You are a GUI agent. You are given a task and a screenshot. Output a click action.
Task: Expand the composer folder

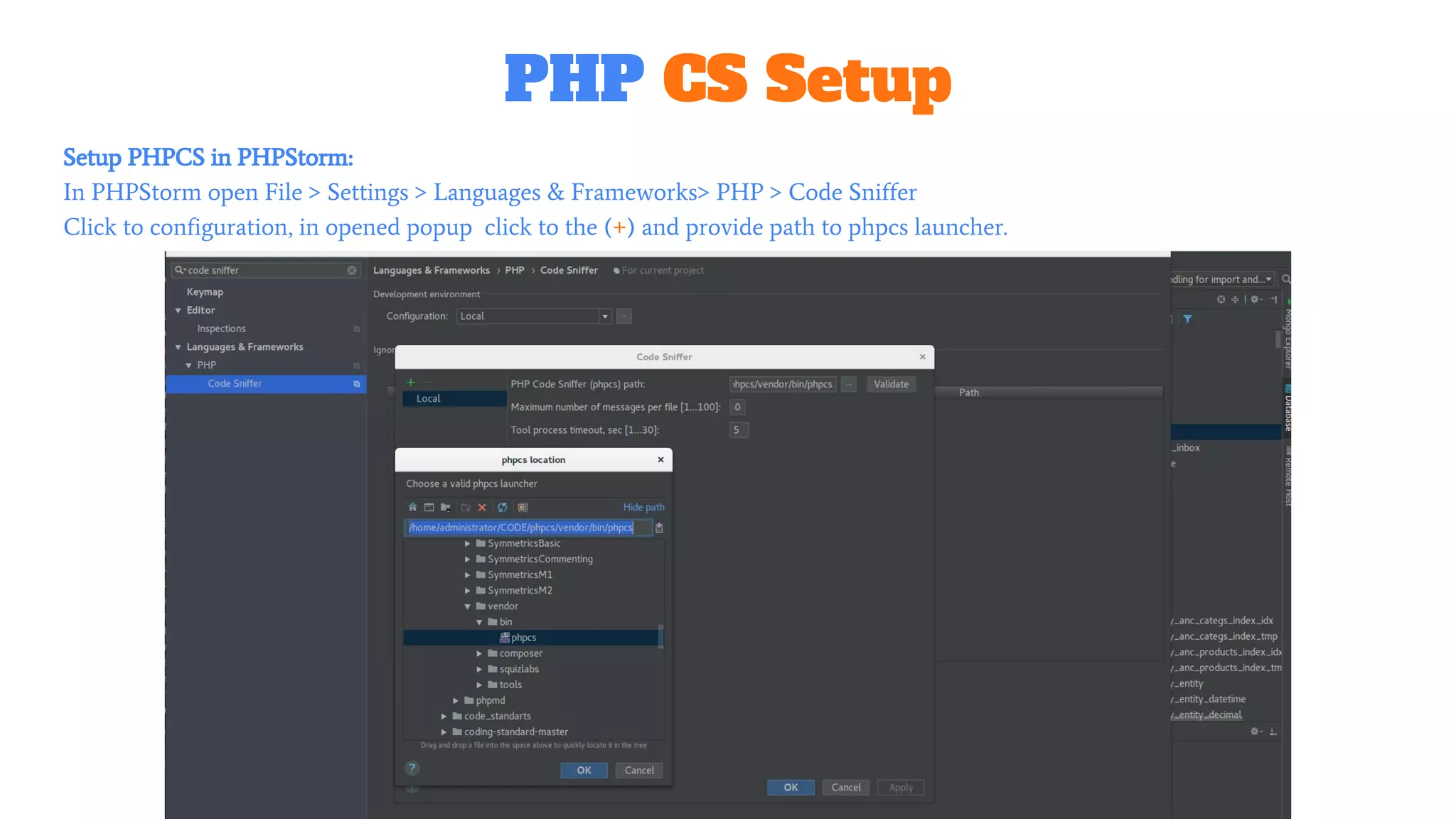point(479,653)
